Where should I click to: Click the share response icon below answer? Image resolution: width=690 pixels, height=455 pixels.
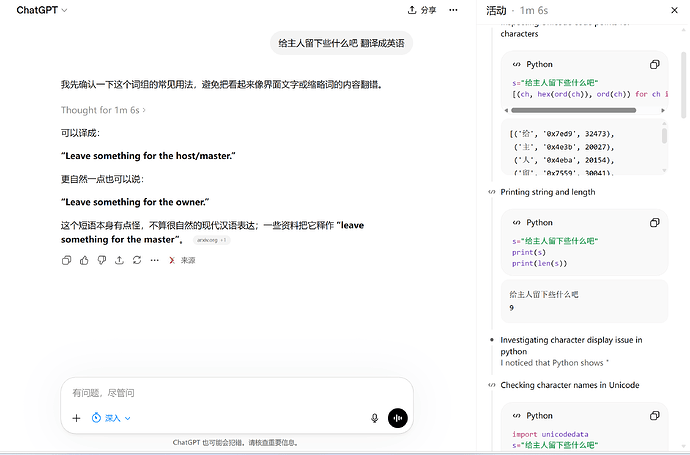pyautogui.click(x=119, y=261)
